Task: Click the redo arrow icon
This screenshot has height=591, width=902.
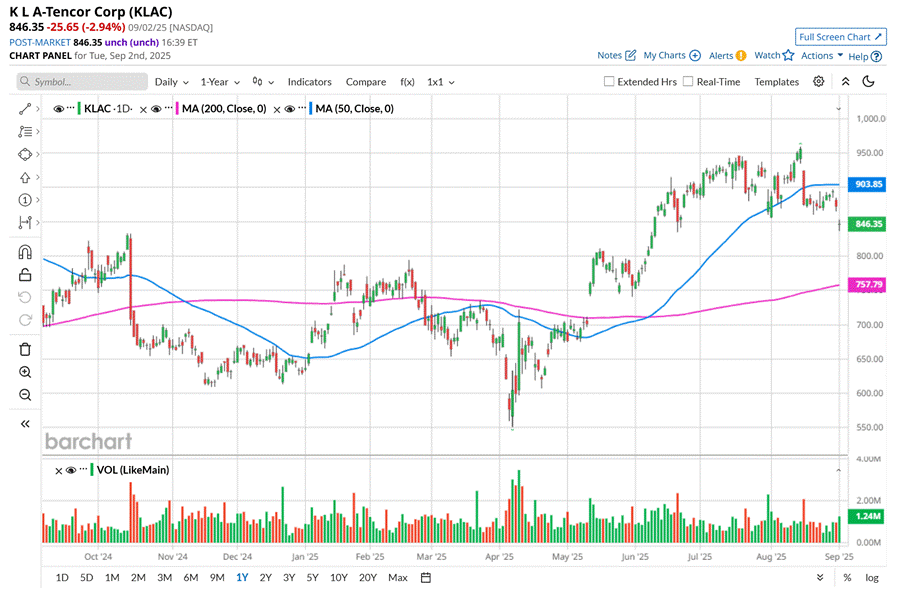Action: [25, 319]
